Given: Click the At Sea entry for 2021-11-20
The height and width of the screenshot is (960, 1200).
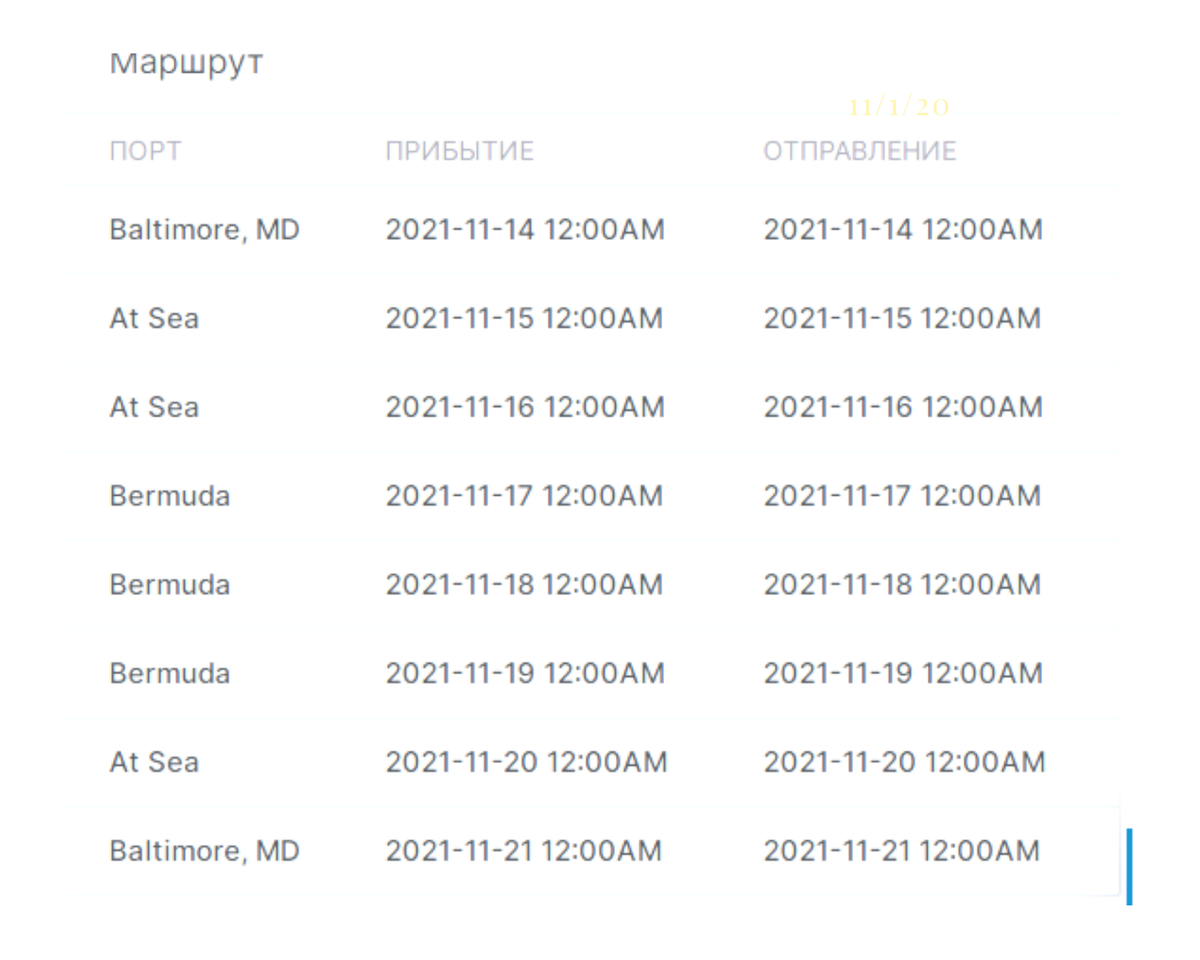Looking at the screenshot, I should pos(154,762).
